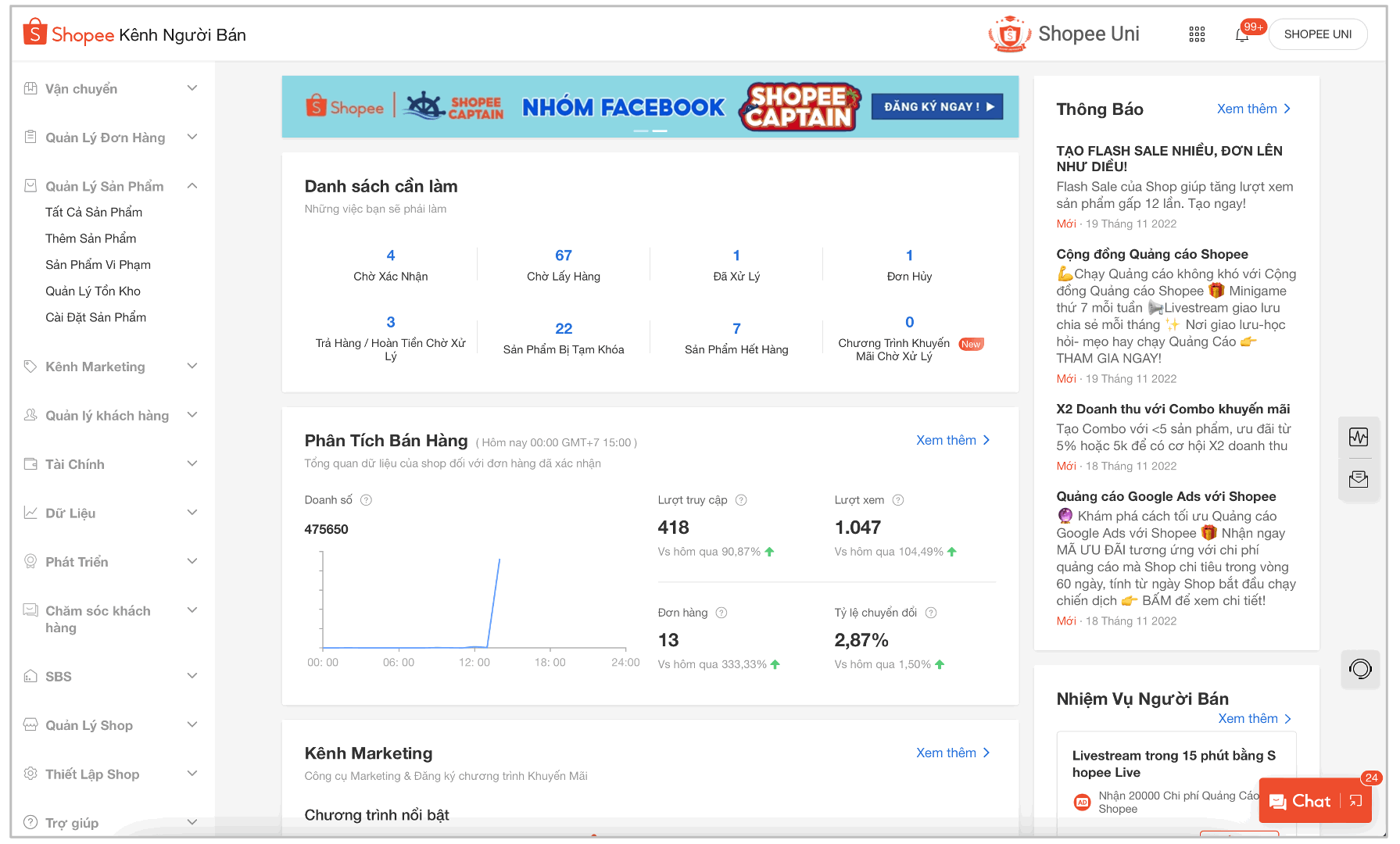1400x844 pixels.
Task: Click the Shopee Uni badge icon
Action: tap(1010, 34)
